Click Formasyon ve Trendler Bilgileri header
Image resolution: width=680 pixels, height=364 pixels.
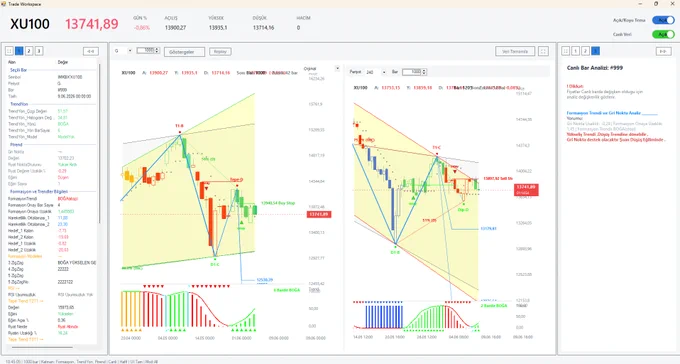click(x=39, y=191)
